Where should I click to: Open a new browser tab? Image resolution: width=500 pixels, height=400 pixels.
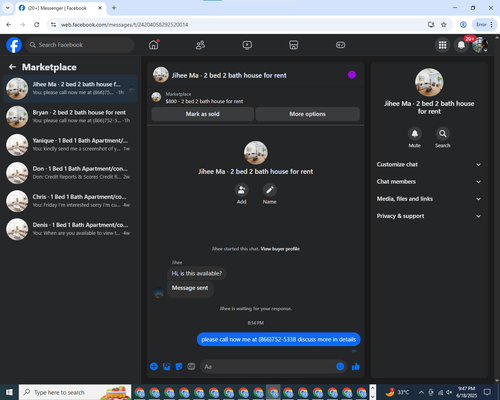point(114,8)
